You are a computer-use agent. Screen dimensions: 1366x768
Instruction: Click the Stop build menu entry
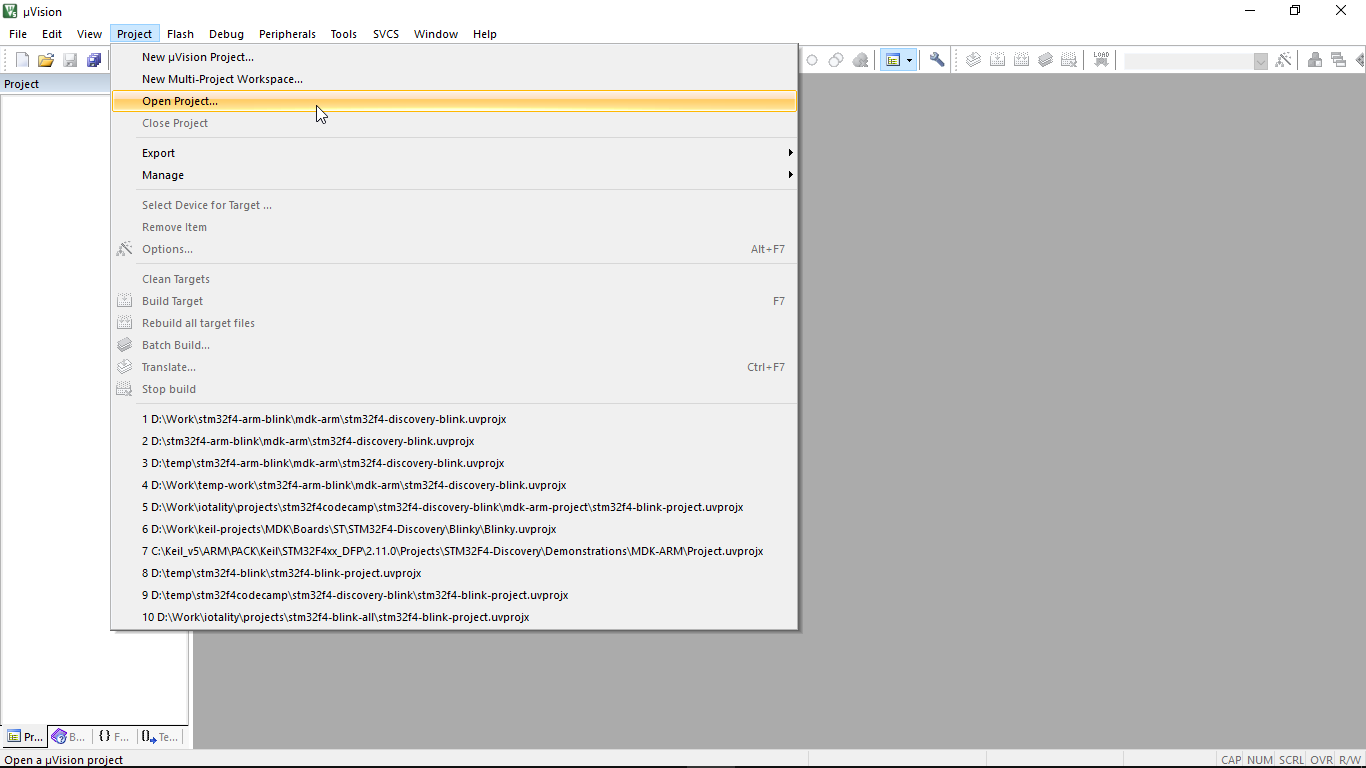point(454,389)
